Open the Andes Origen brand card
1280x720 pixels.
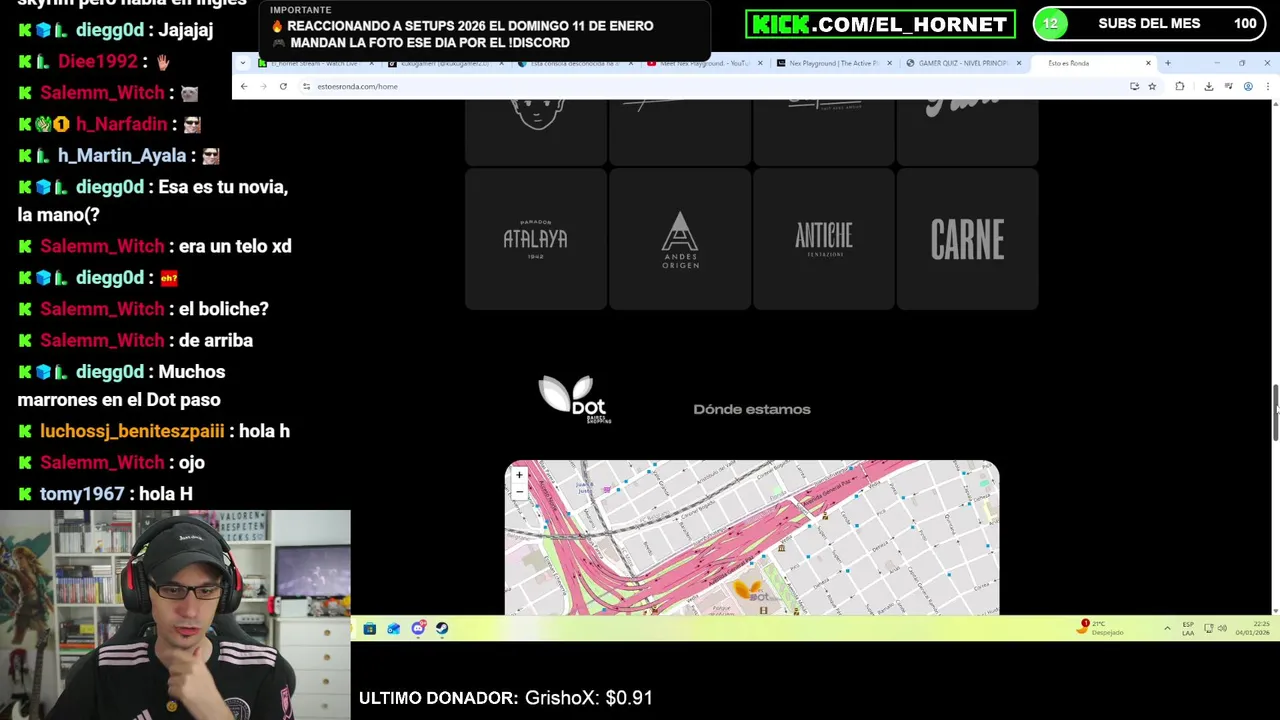(680, 239)
